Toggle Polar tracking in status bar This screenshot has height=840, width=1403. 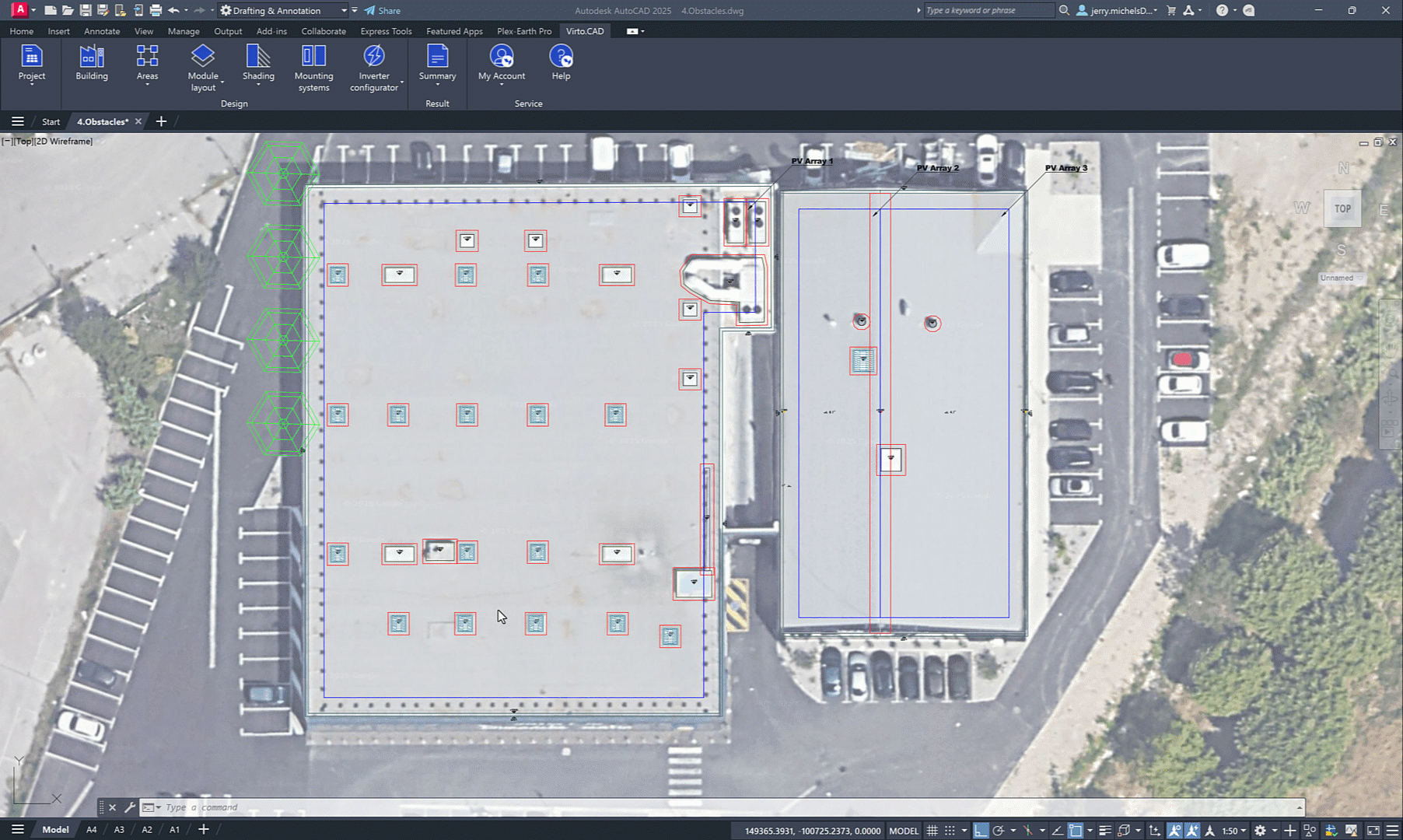998,830
